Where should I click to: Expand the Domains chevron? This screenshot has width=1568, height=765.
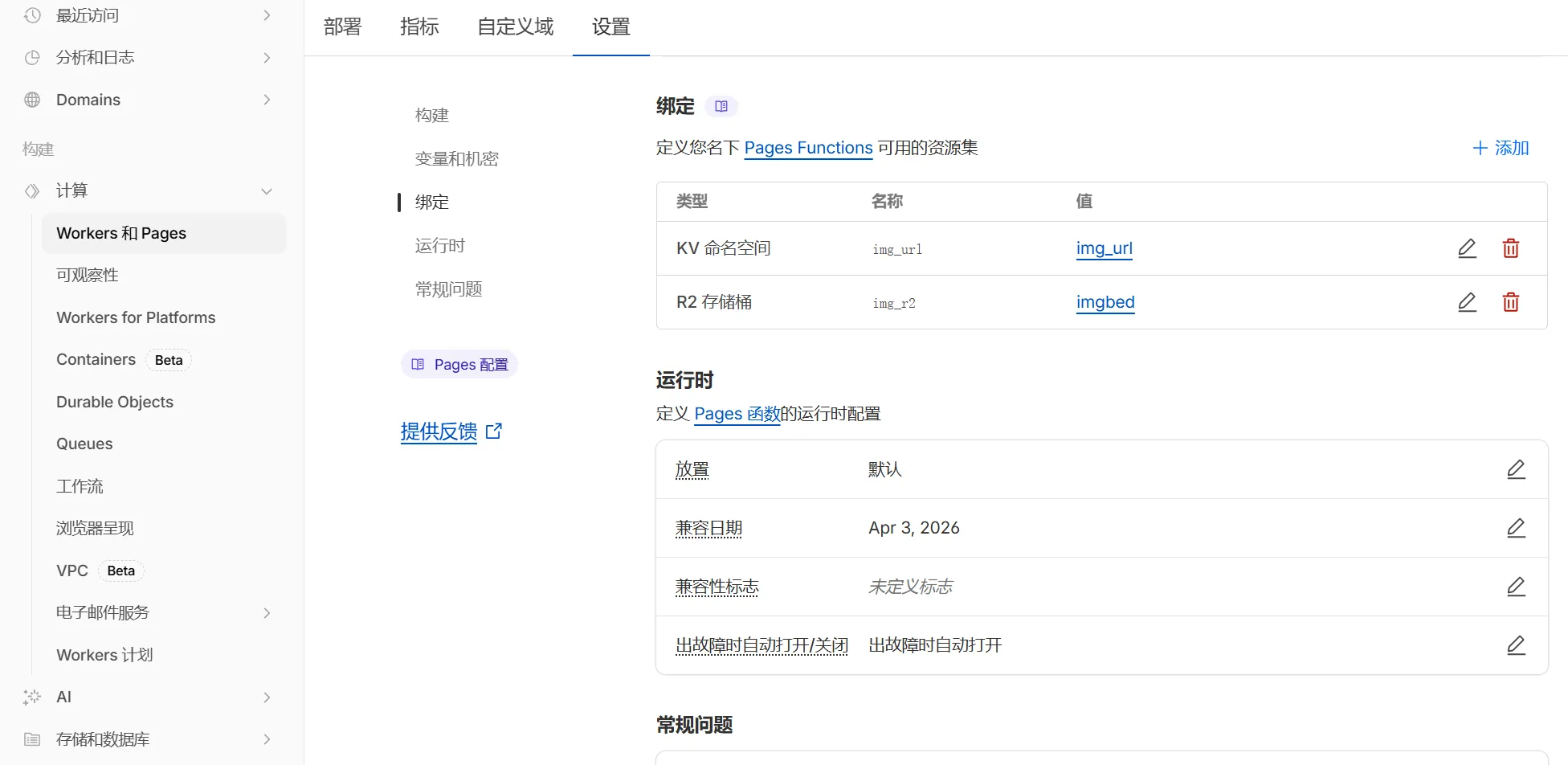267,100
